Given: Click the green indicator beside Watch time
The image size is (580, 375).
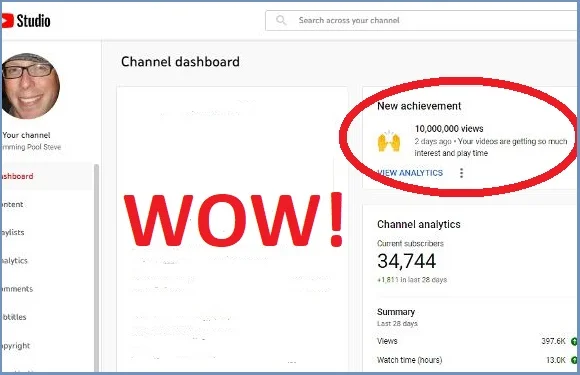Looking at the screenshot, I should [574, 360].
